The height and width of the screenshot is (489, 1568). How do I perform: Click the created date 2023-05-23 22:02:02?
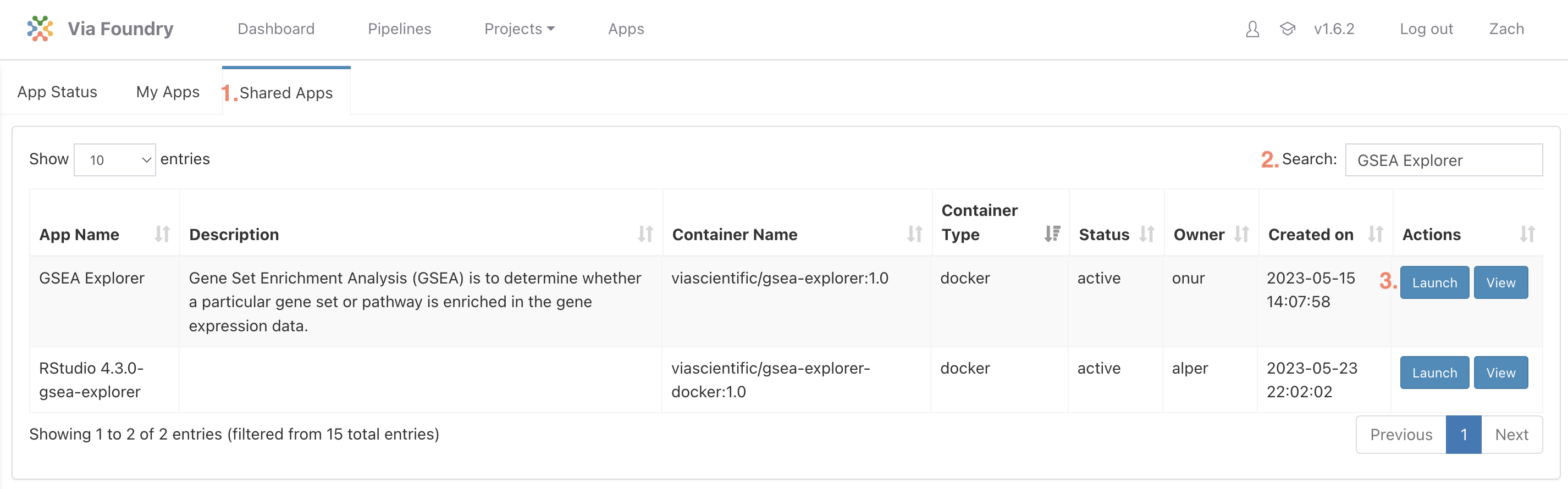tap(1312, 380)
